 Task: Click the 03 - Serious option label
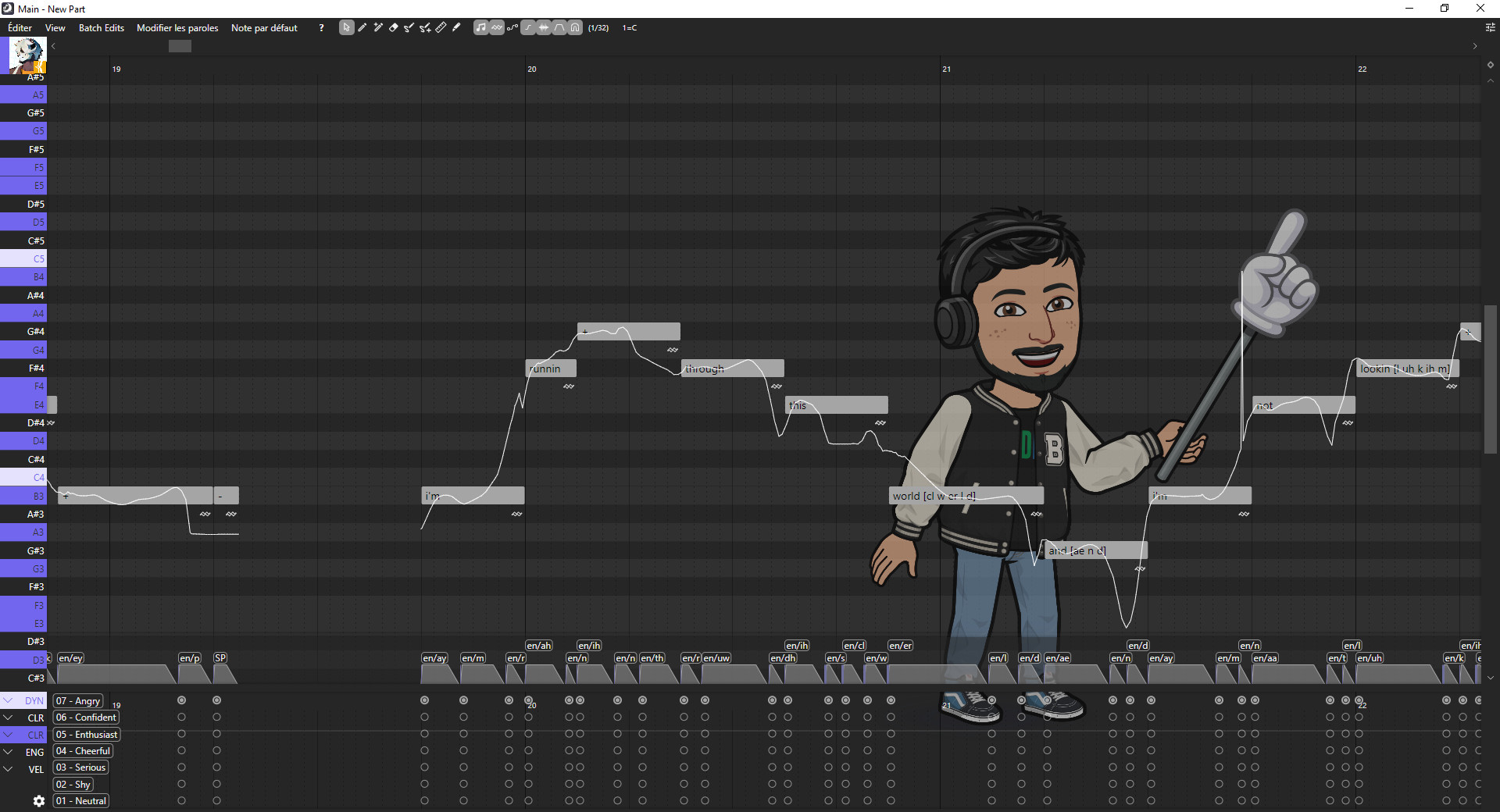80,767
